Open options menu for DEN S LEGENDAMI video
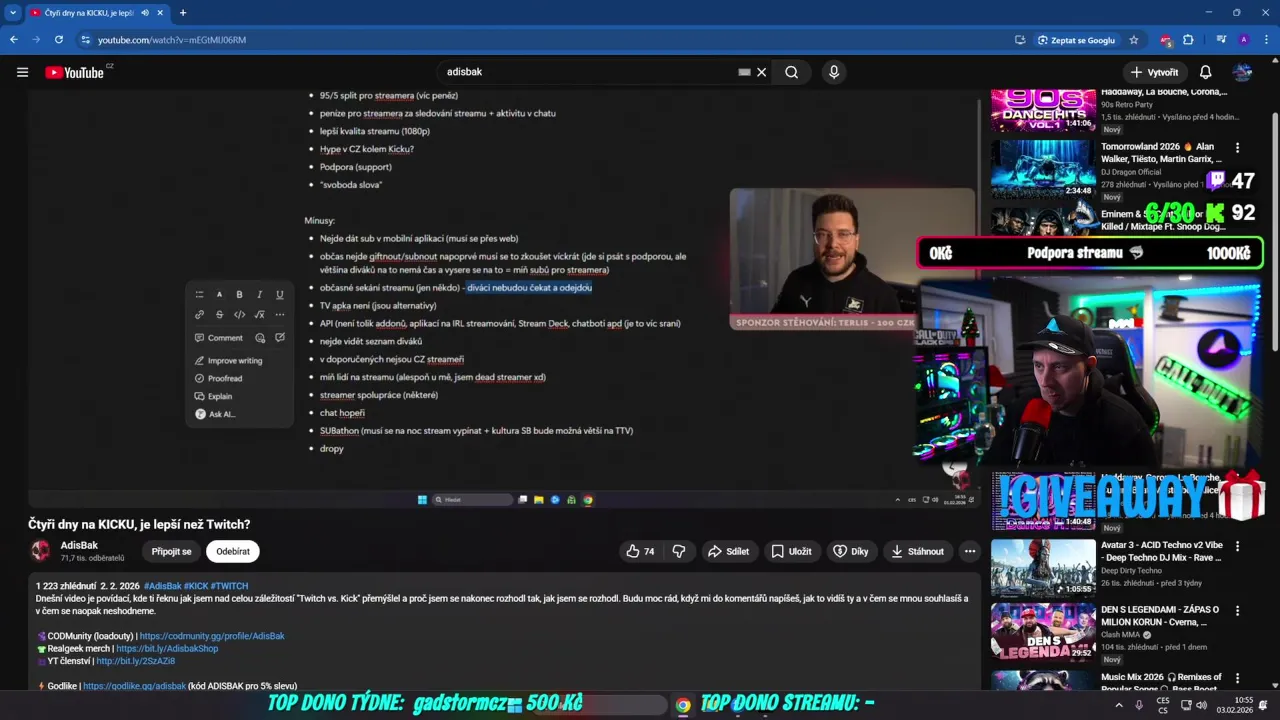 point(1237,610)
